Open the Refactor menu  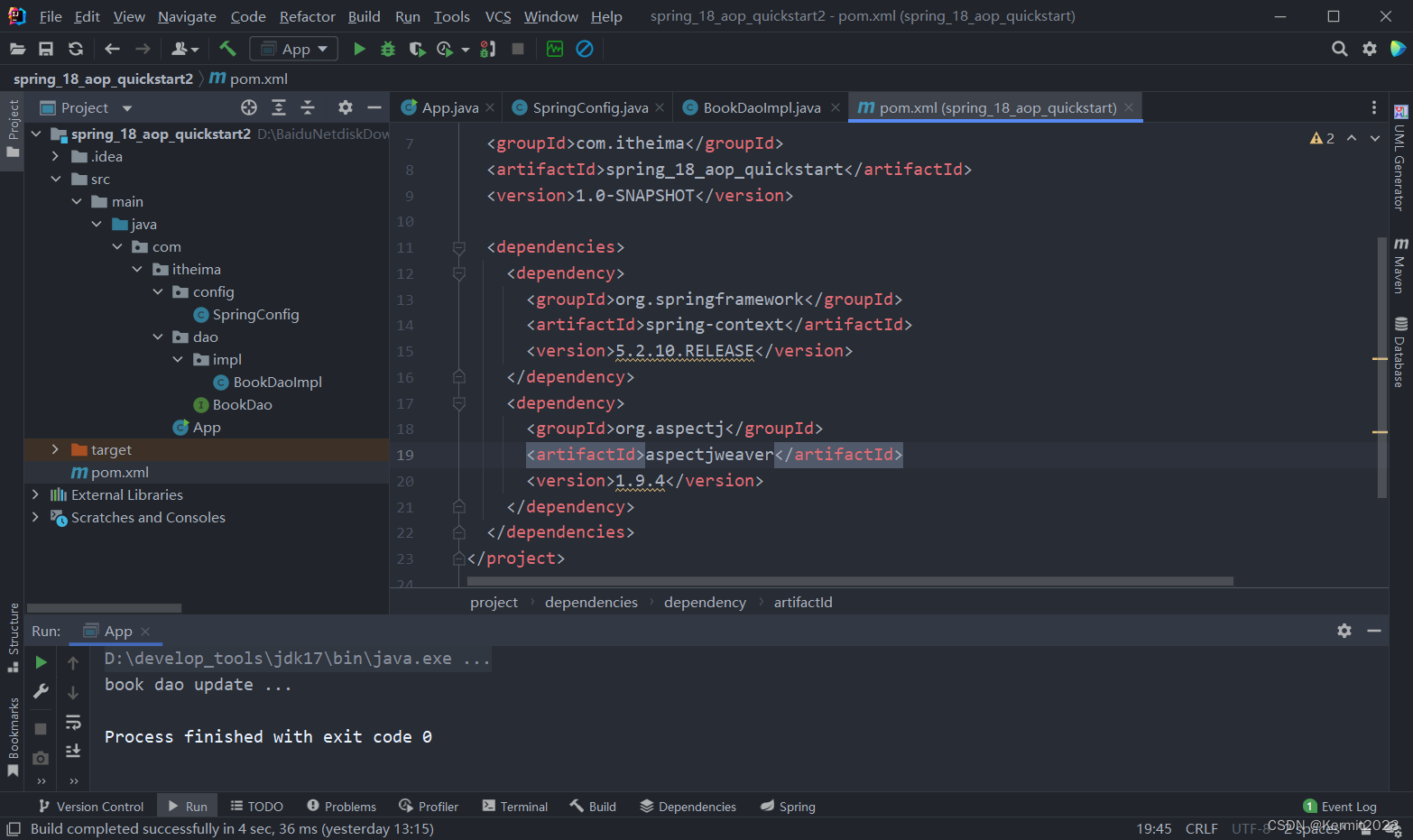pos(307,16)
